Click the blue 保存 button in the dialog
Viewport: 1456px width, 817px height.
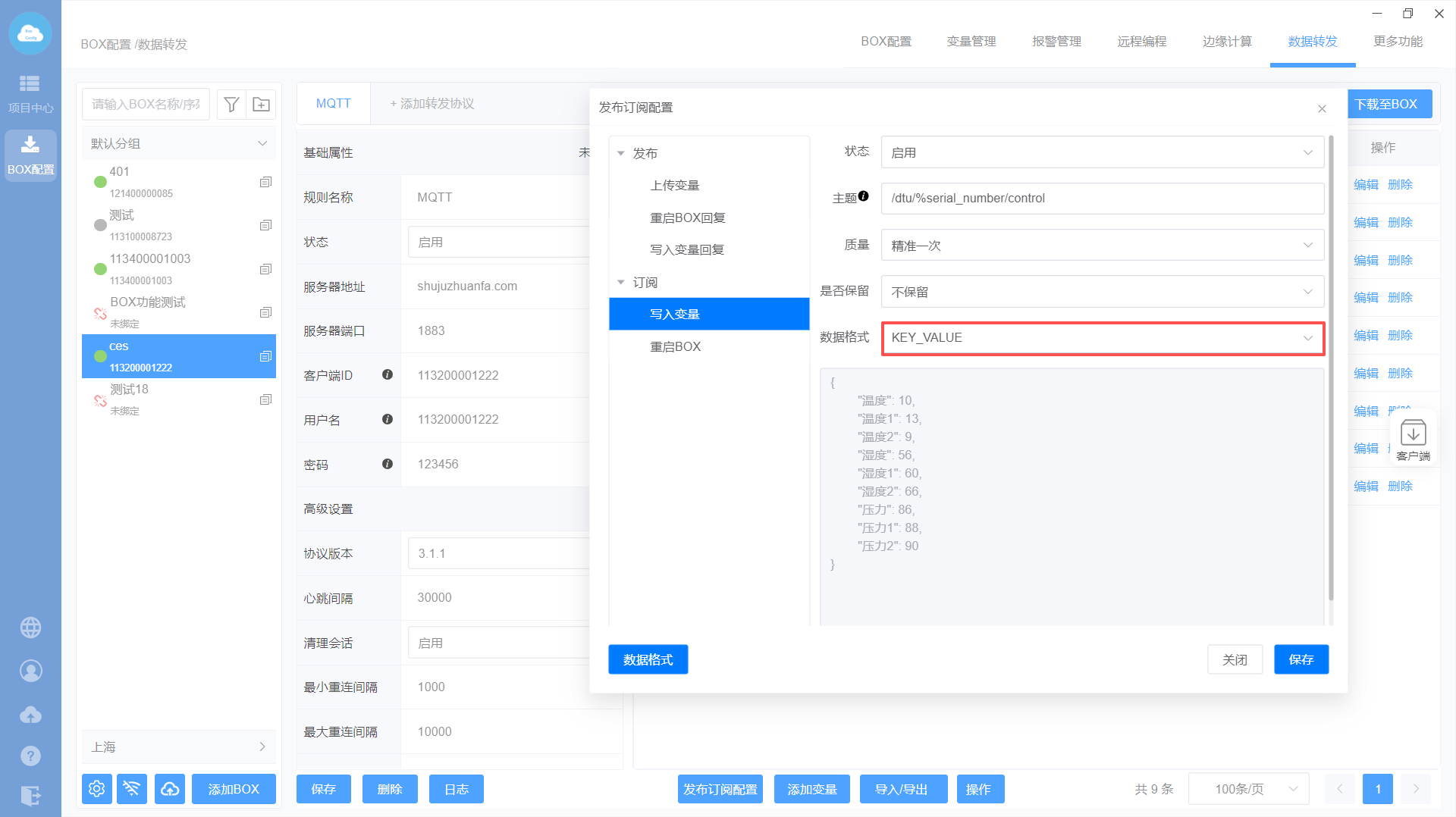1301,659
